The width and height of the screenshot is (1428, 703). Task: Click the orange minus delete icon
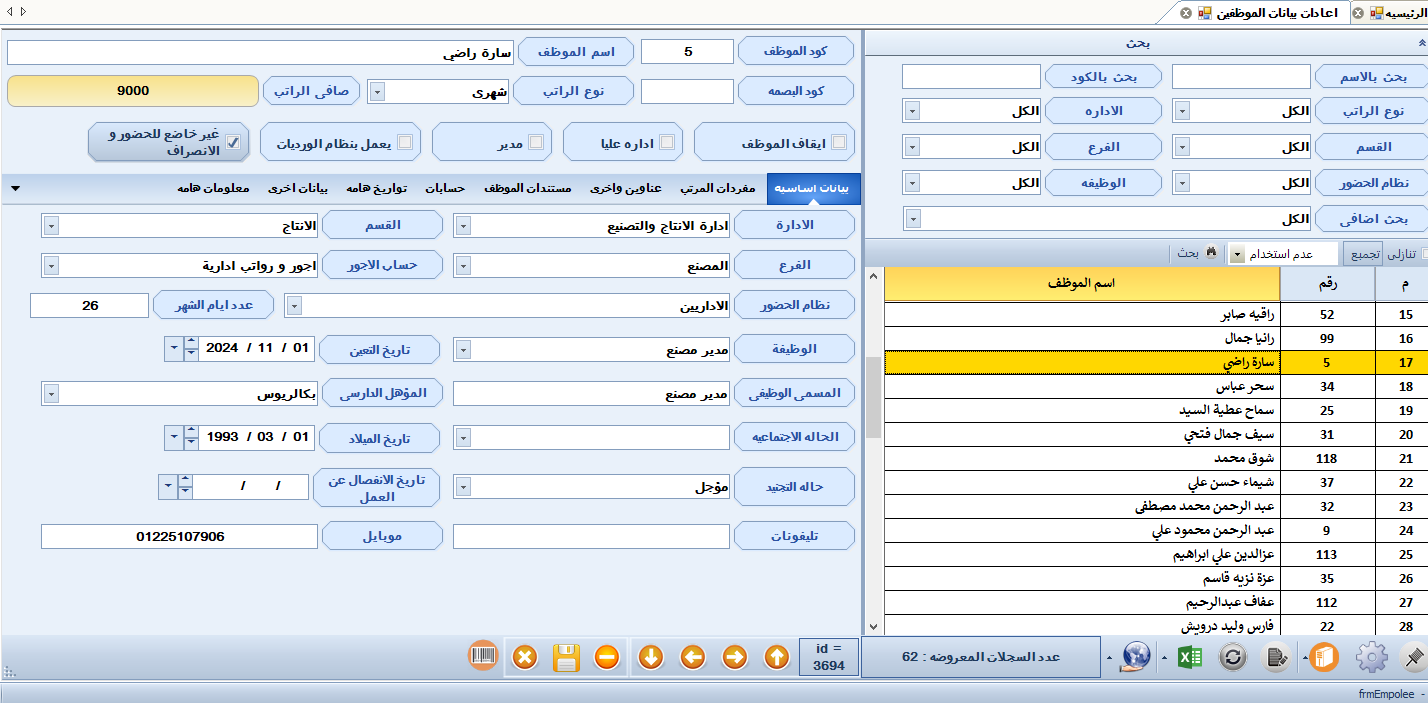click(x=607, y=657)
